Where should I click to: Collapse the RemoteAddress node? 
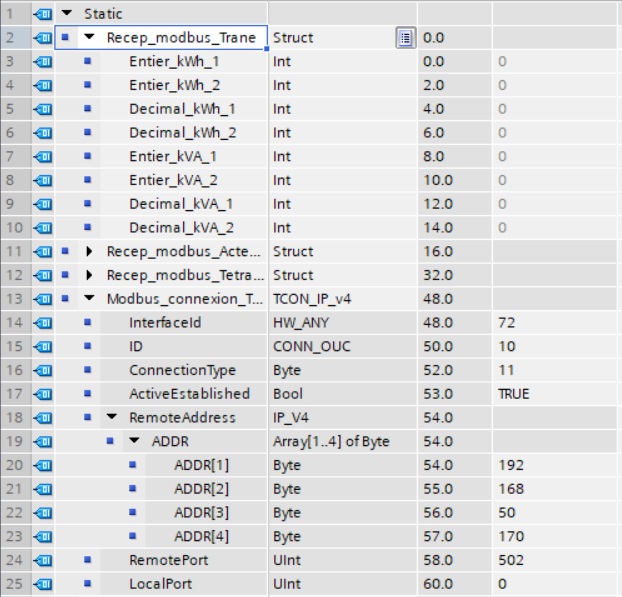tap(111, 418)
